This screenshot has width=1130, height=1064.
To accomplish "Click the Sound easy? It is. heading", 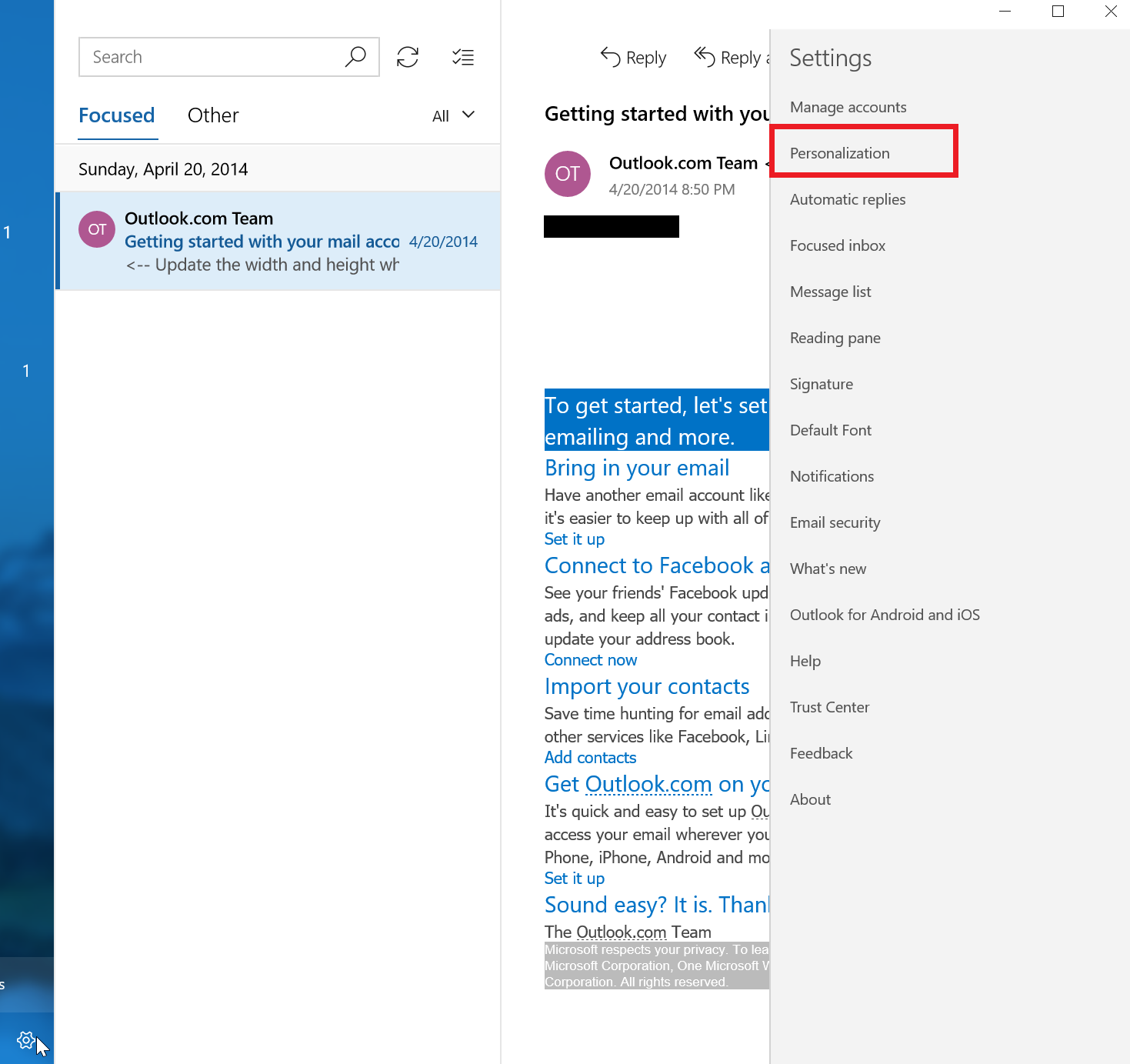I will pyautogui.click(x=657, y=905).
